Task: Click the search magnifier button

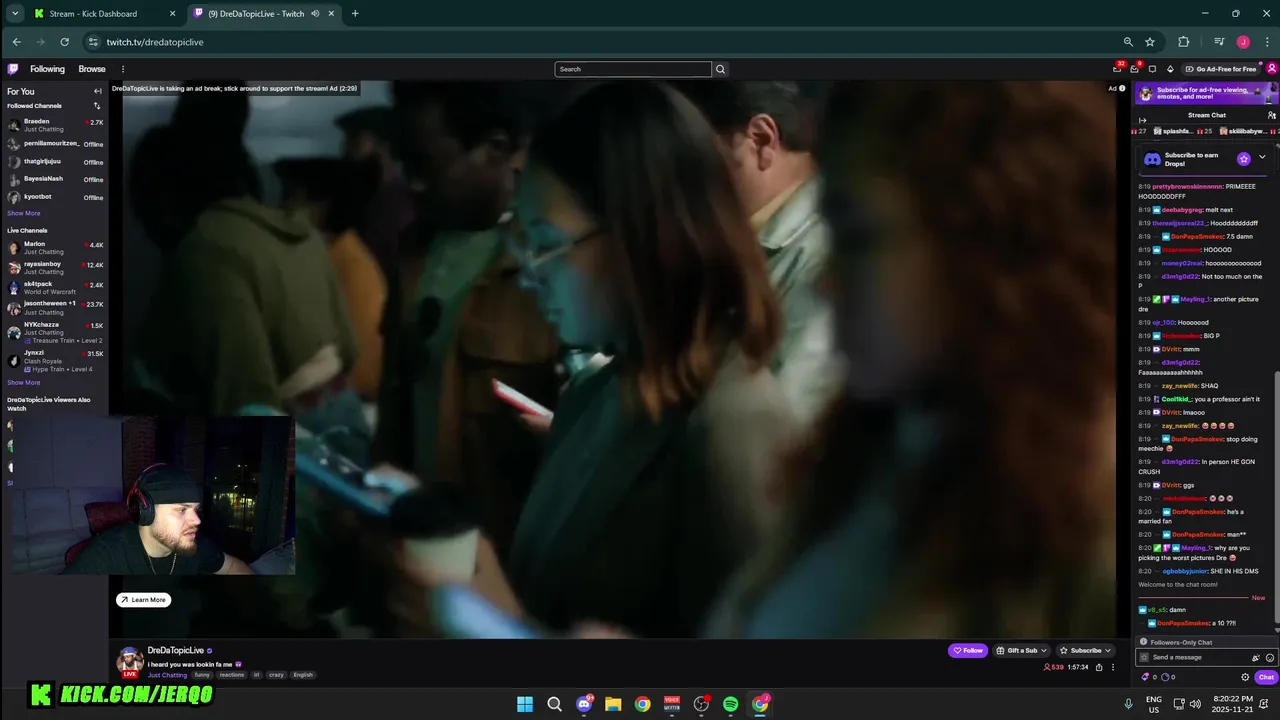Action: point(720,69)
